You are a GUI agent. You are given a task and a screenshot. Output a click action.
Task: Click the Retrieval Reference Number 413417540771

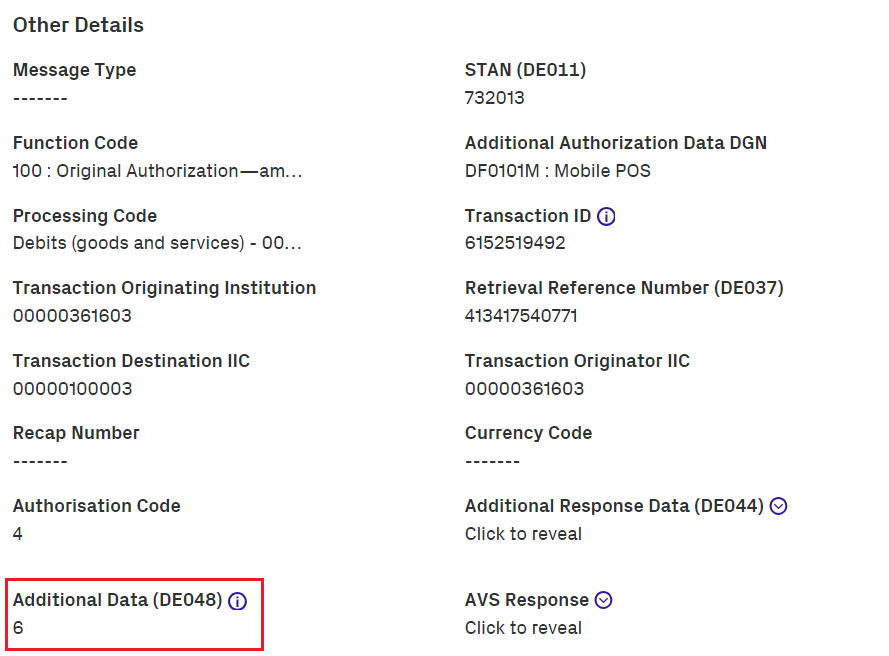pos(521,316)
